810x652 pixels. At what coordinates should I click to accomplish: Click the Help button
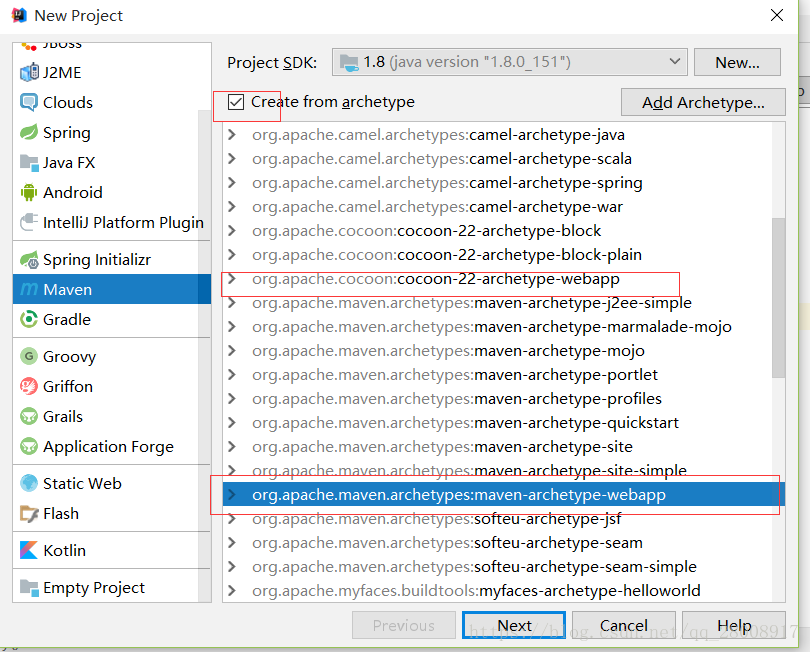(734, 625)
